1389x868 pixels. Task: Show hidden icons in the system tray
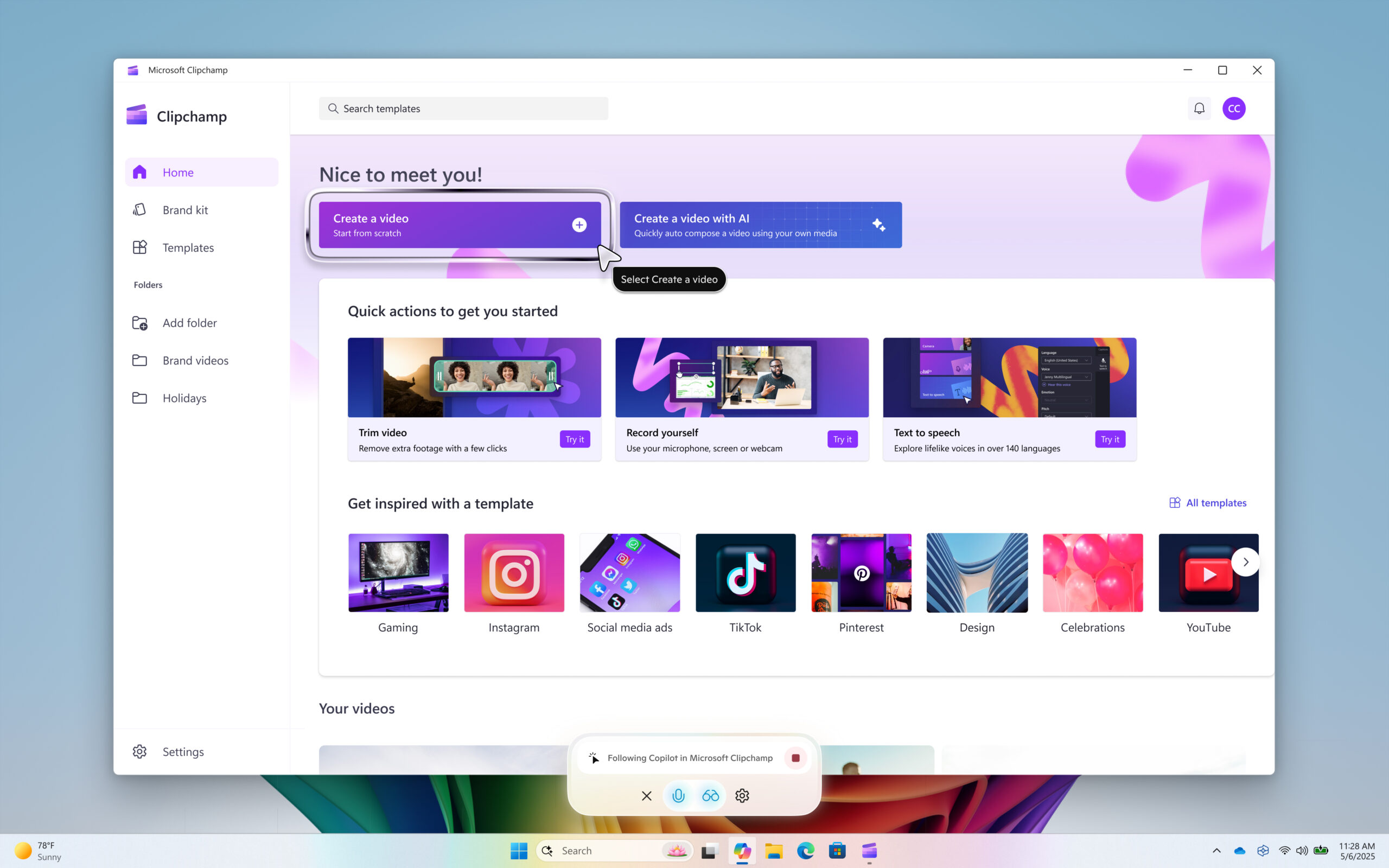pyautogui.click(x=1216, y=850)
